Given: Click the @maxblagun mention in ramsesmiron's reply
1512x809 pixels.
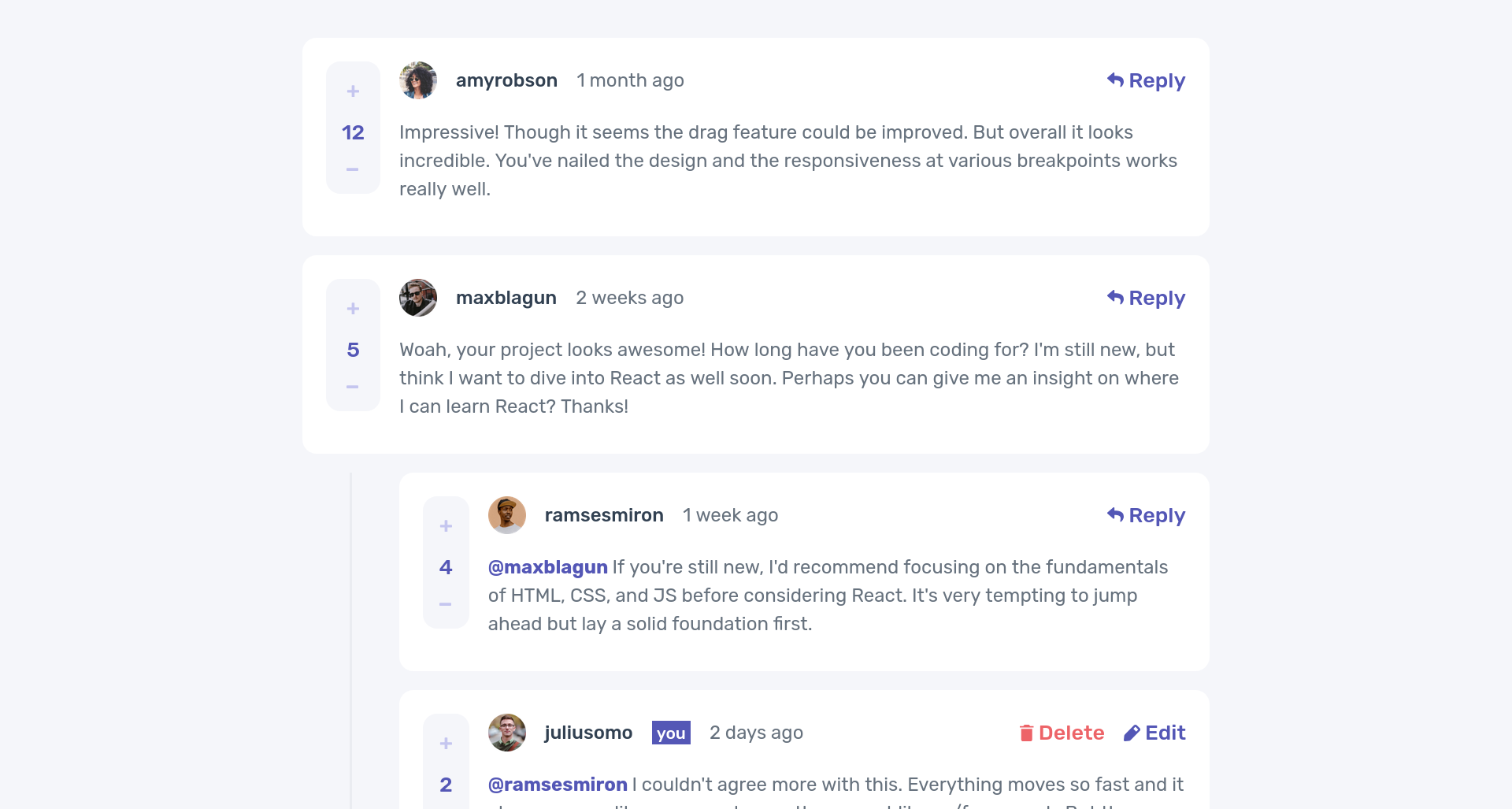Looking at the screenshot, I should tap(547, 566).
